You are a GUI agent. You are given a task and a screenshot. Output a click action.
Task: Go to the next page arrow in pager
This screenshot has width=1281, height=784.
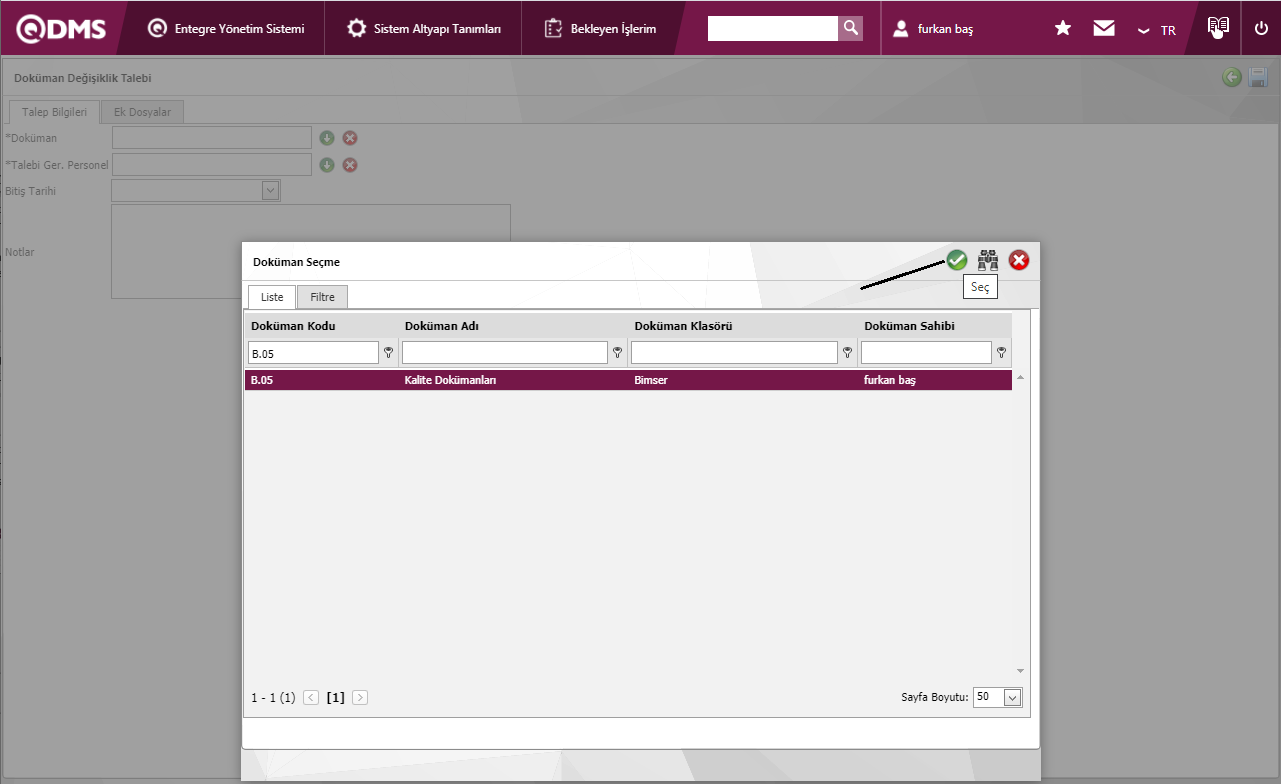[360, 697]
